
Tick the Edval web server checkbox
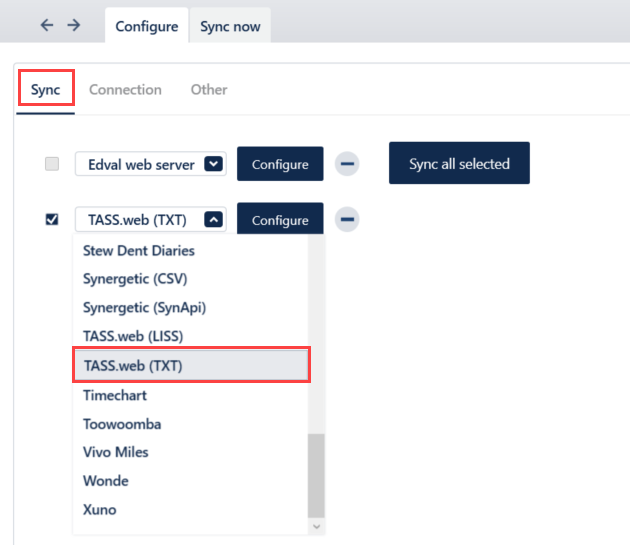(x=52, y=164)
